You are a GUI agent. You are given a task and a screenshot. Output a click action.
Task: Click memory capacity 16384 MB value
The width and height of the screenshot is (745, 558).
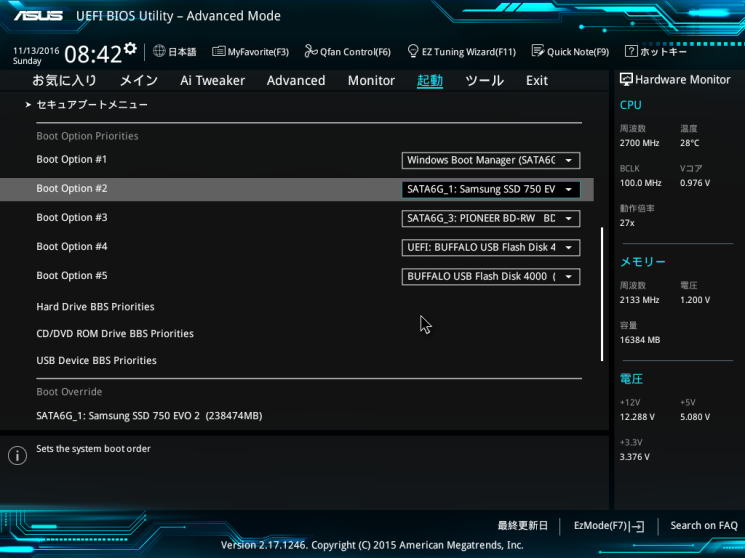[x=640, y=340]
